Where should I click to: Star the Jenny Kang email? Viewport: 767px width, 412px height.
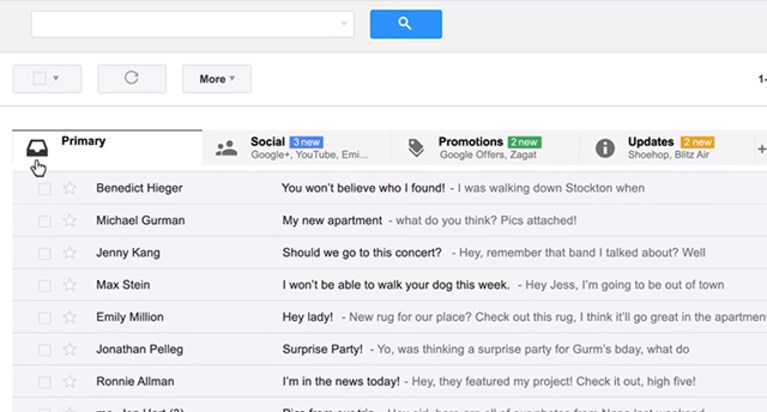pos(69,252)
